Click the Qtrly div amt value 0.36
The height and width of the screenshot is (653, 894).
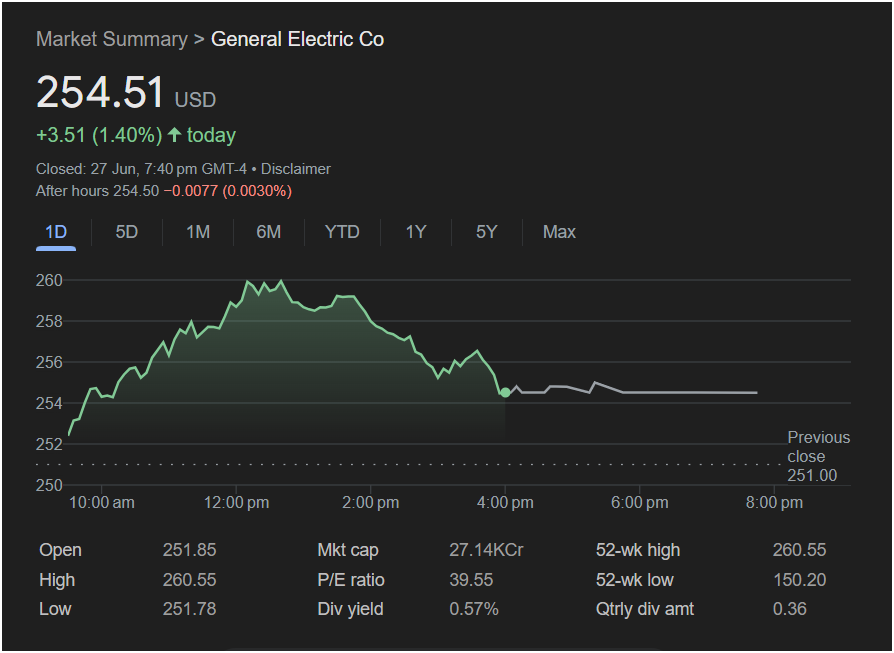790,609
